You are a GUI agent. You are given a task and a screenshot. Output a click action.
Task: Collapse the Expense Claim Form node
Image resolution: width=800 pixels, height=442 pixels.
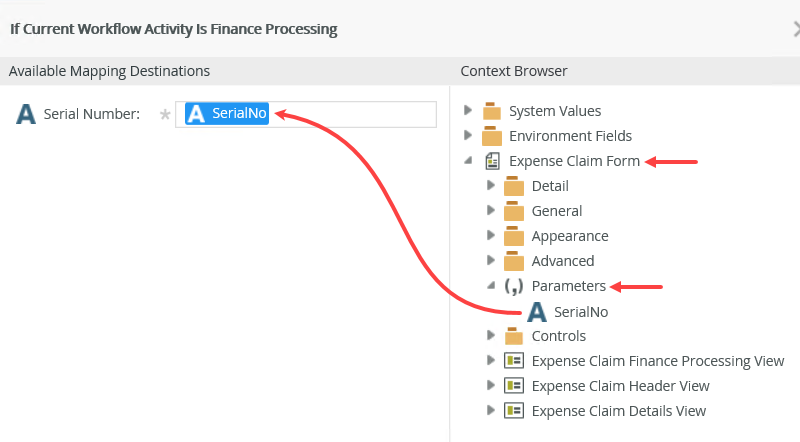coord(468,161)
